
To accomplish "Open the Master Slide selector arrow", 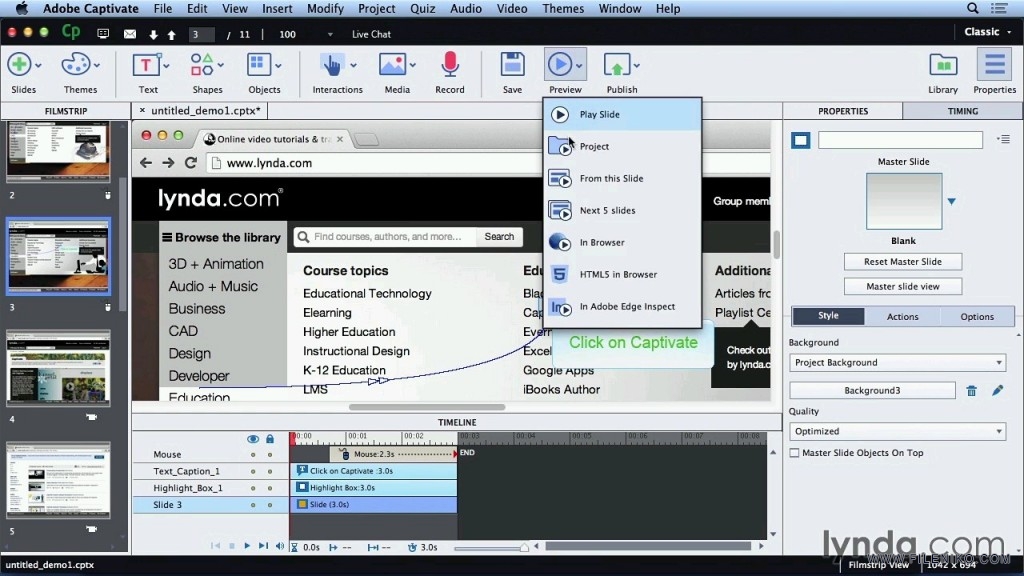I will (x=953, y=203).
